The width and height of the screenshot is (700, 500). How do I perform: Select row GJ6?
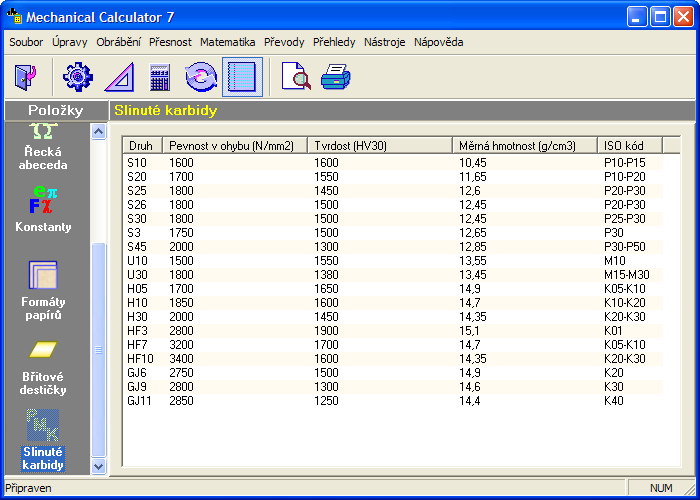pyautogui.click(x=393, y=373)
